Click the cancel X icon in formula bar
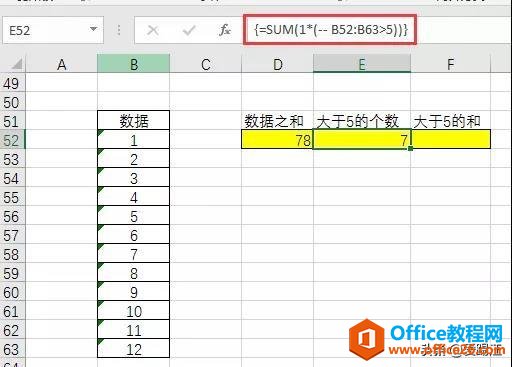Image resolution: width=512 pixels, height=367 pixels. click(x=153, y=30)
